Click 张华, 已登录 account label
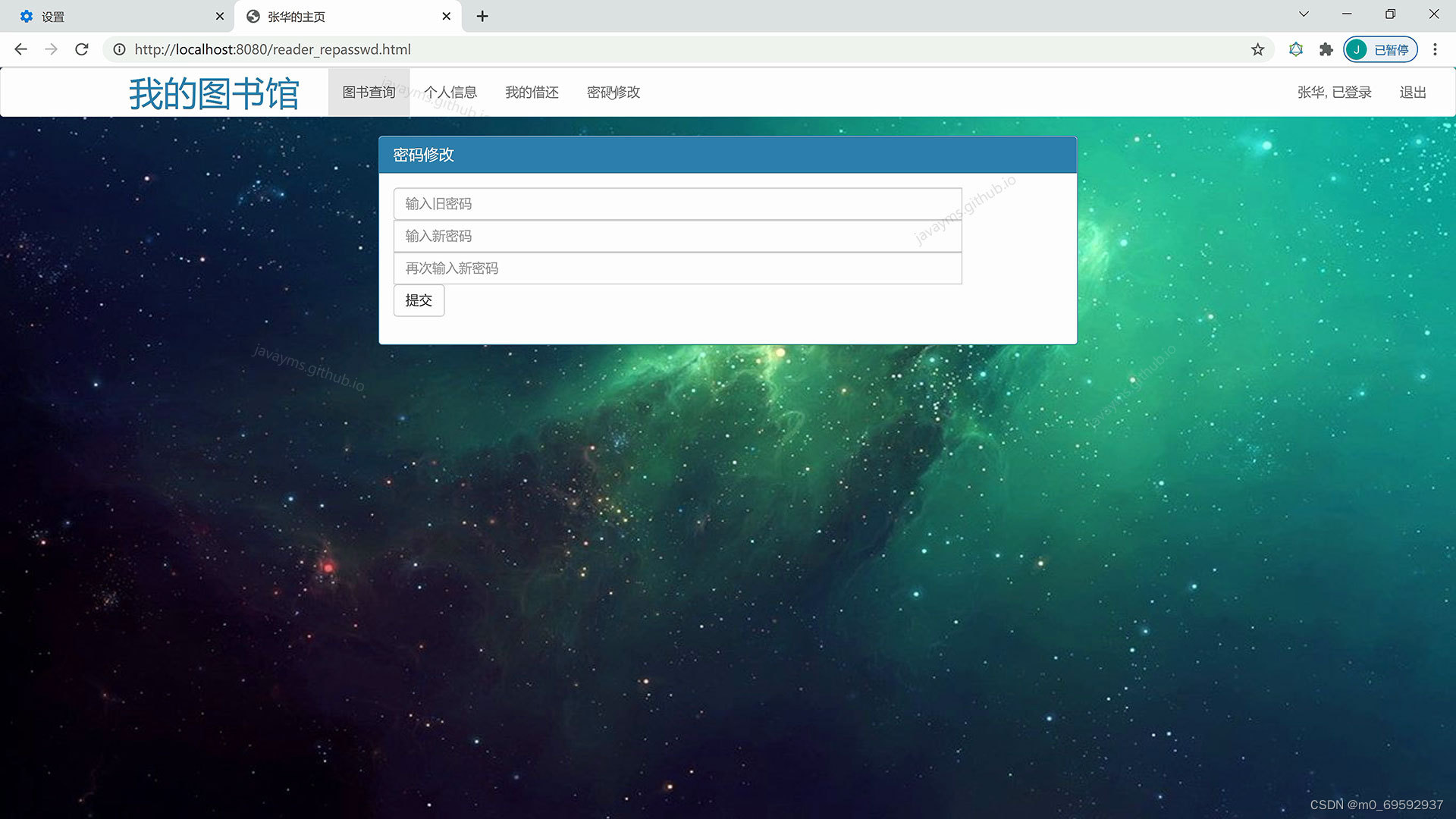Viewport: 1456px width, 819px height. pos(1334,92)
